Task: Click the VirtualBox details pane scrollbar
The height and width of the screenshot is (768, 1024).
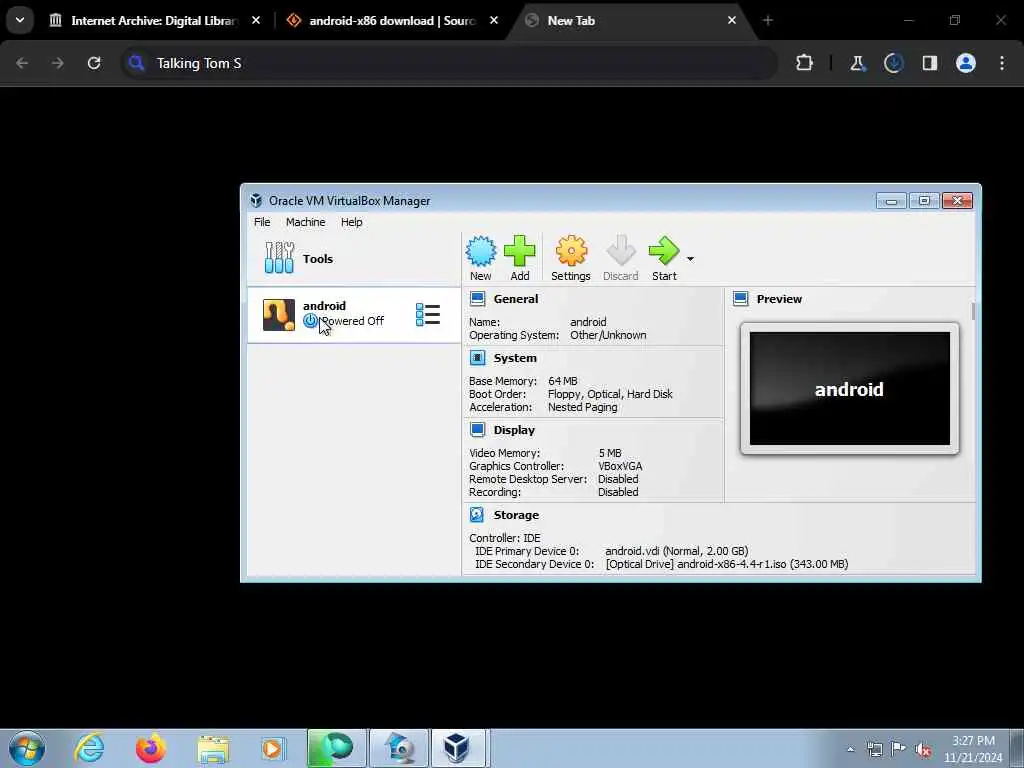Action: [973, 312]
